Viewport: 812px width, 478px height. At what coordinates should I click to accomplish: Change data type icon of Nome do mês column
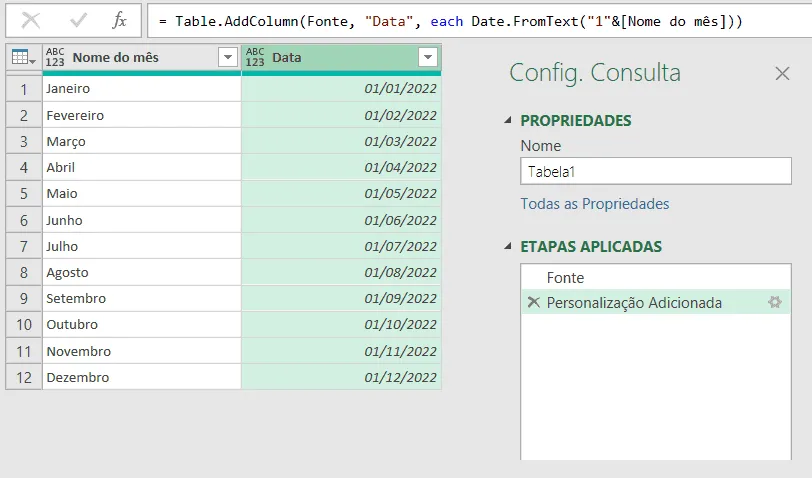tap(55, 57)
